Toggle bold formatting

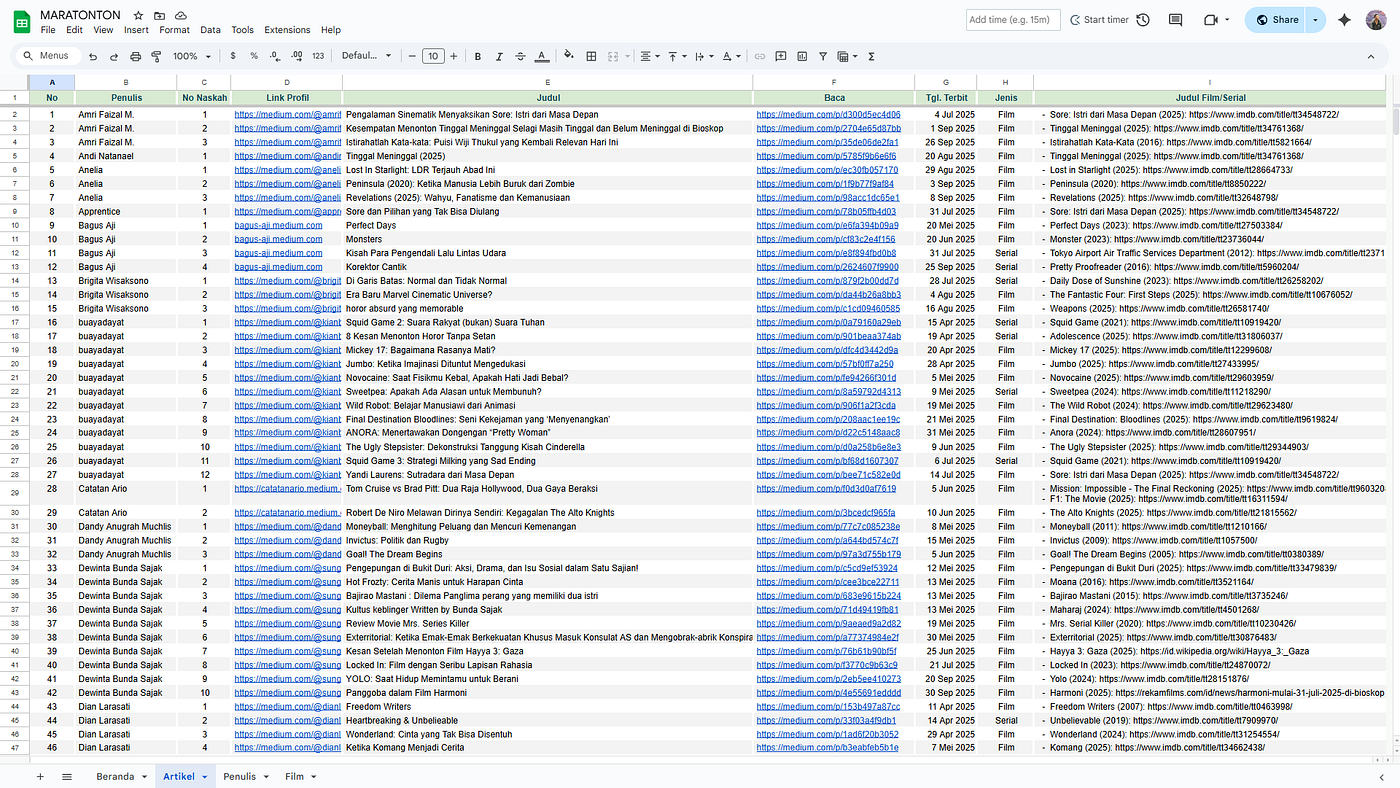pos(478,56)
